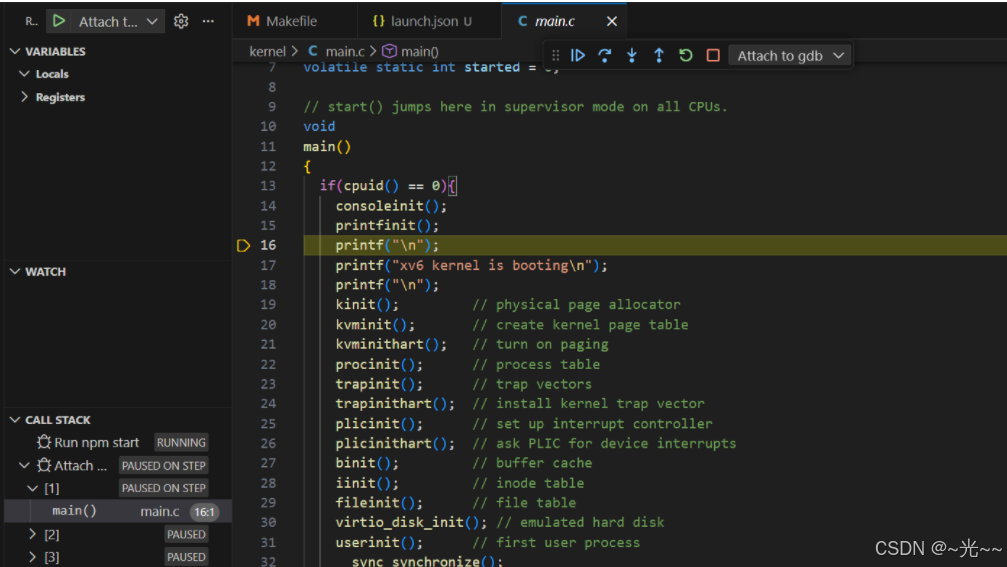
Task: Select the main() stack frame
Action: tap(118, 511)
